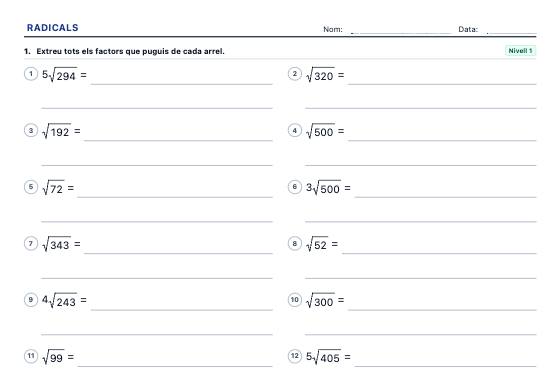560x385 pixels.
Task: Click circled number 2 marker
Action: pos(295,74)
